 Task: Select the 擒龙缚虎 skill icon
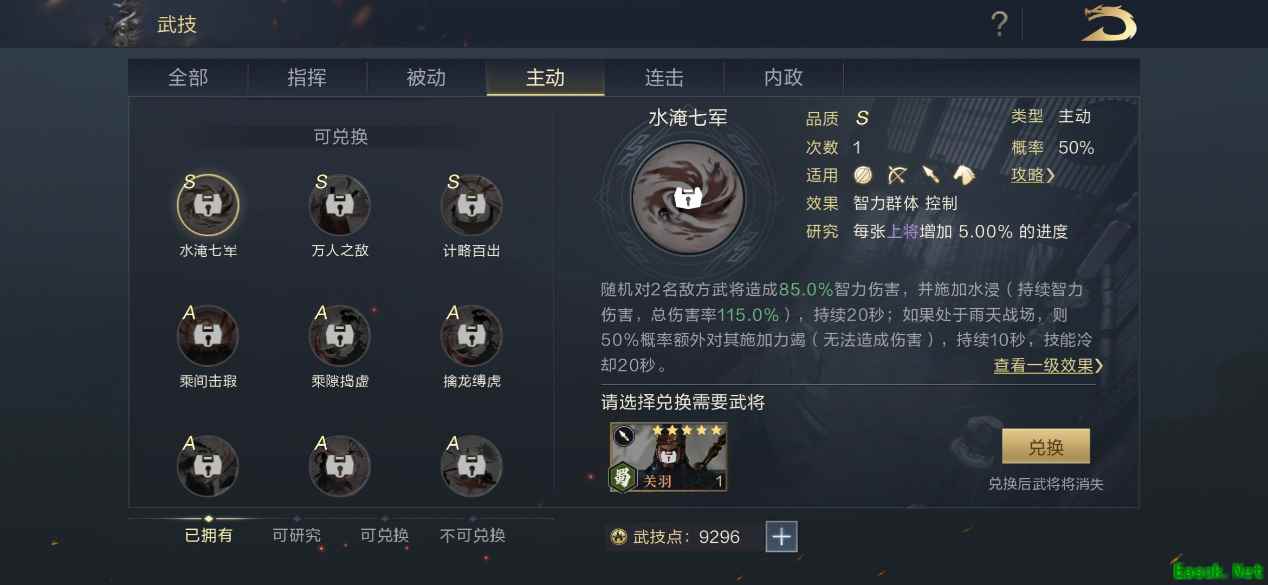click(x=471, y=336)
